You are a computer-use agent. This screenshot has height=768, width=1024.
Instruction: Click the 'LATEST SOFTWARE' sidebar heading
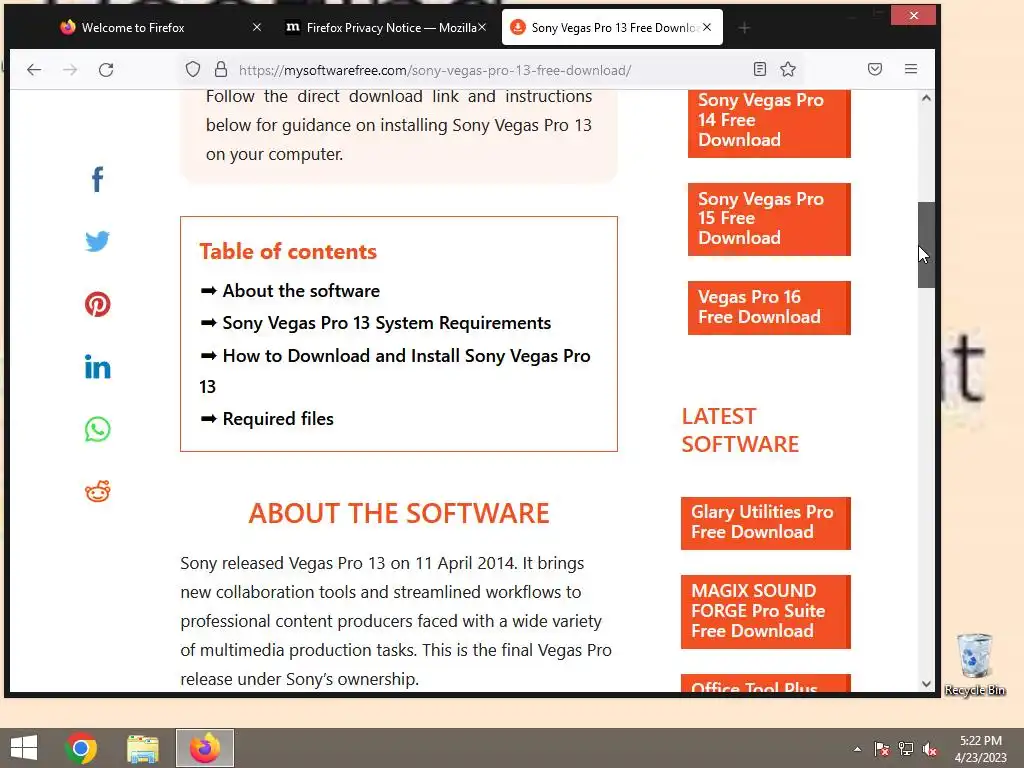click(740, 430)
